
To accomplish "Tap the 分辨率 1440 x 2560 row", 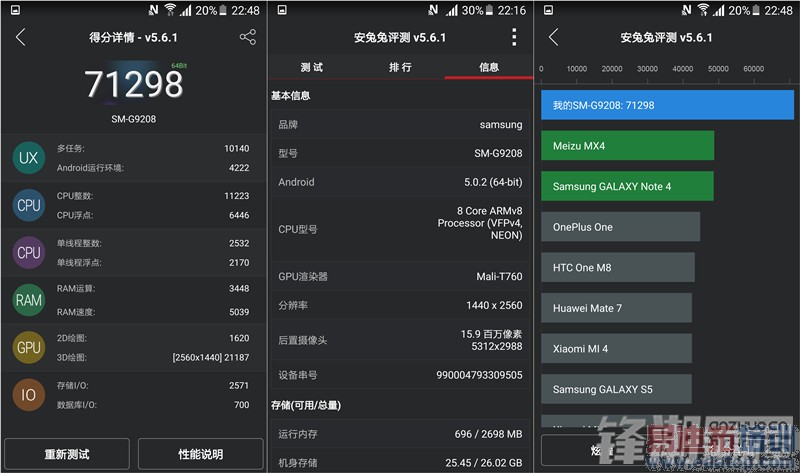I will coord(401,305).
